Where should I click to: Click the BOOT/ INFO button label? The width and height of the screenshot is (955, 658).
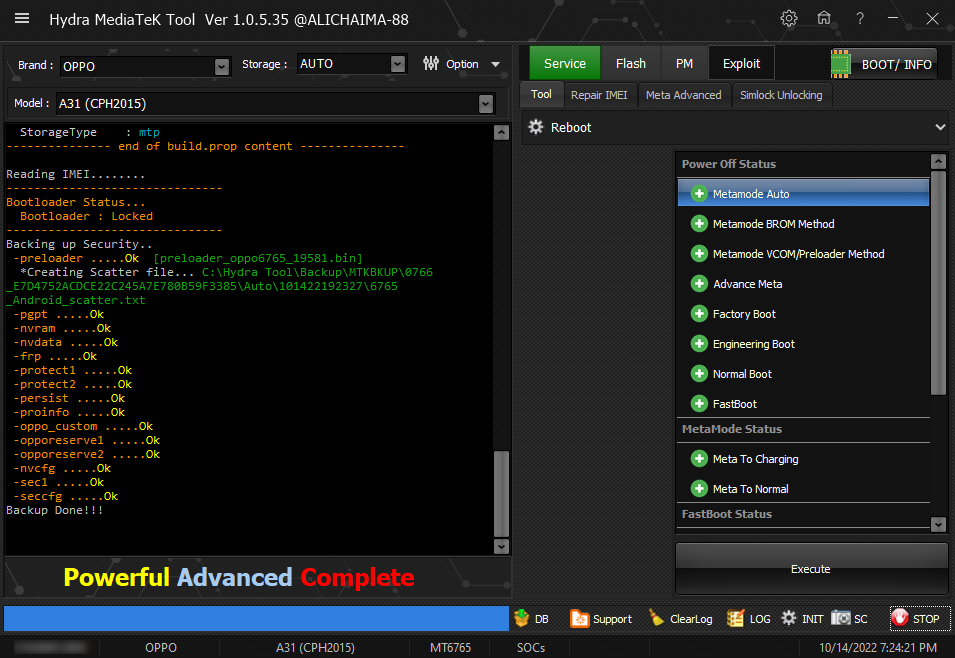tap(897, 65)
